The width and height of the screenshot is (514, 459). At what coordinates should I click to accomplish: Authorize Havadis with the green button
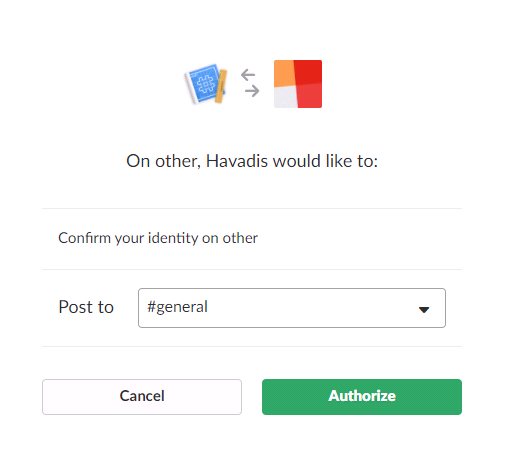pyautogui.click(x=362, y=397)
